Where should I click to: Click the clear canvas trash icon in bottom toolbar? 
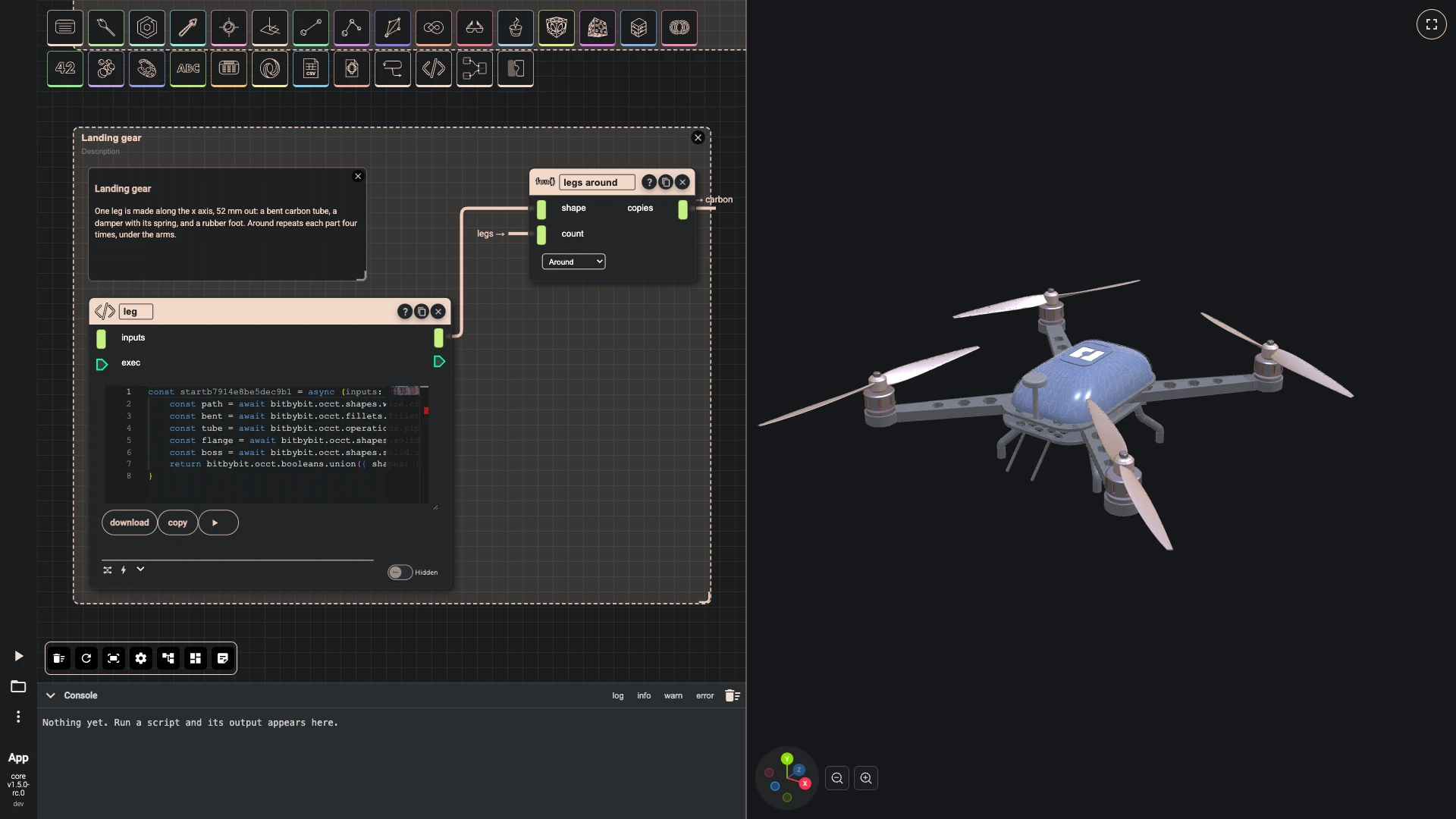[x=59, y=658]
